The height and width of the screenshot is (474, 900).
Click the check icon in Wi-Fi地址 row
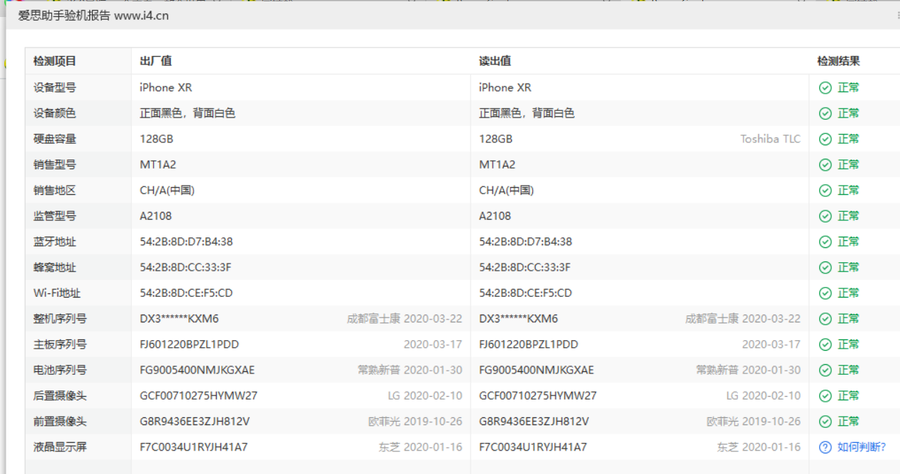(x=825, y=293)
